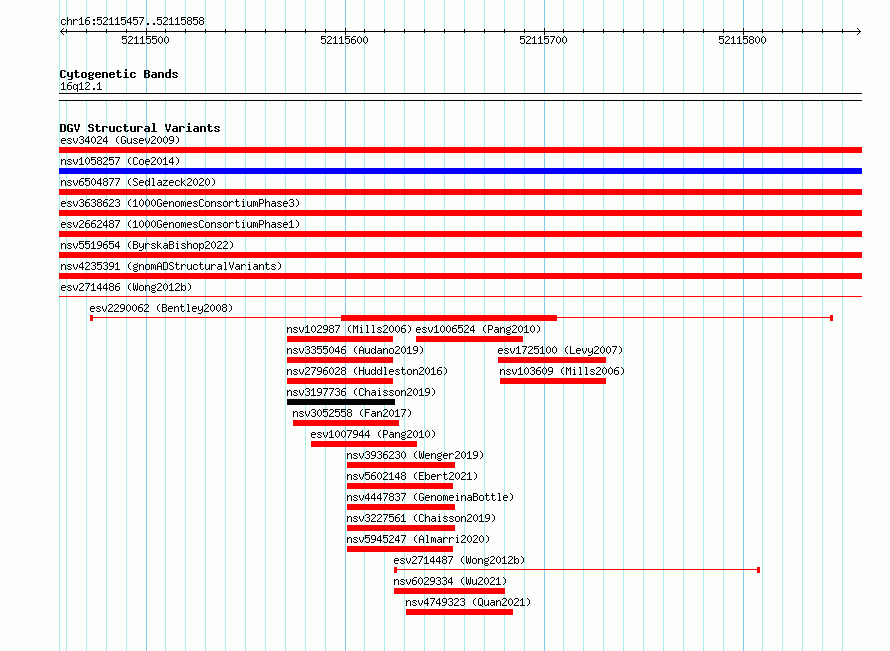Click the DGV Structural Variants track title
The height and width of the screenshot is (651, 890).
tap(140, 128)
